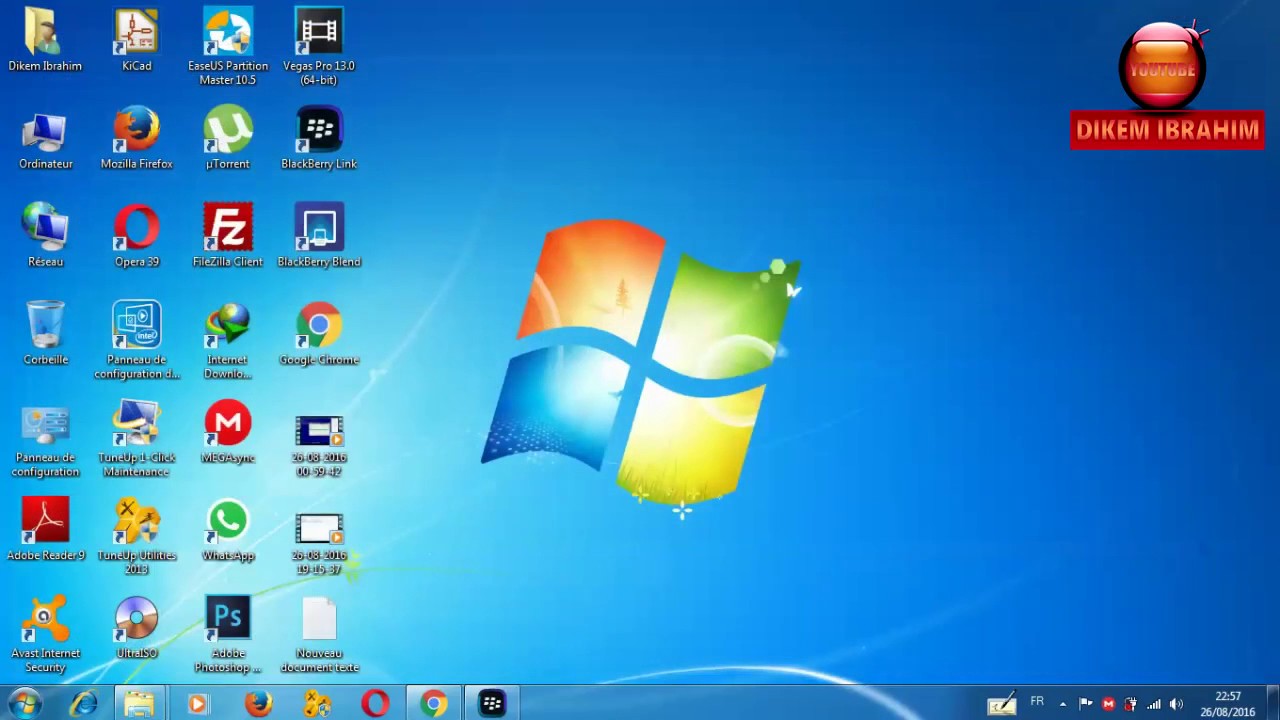The width and height of the screenshot is (1280, 720).
Task: Open Windows Explorer from the taskbar
Action: pyautogui.click(x=140, y=704)
